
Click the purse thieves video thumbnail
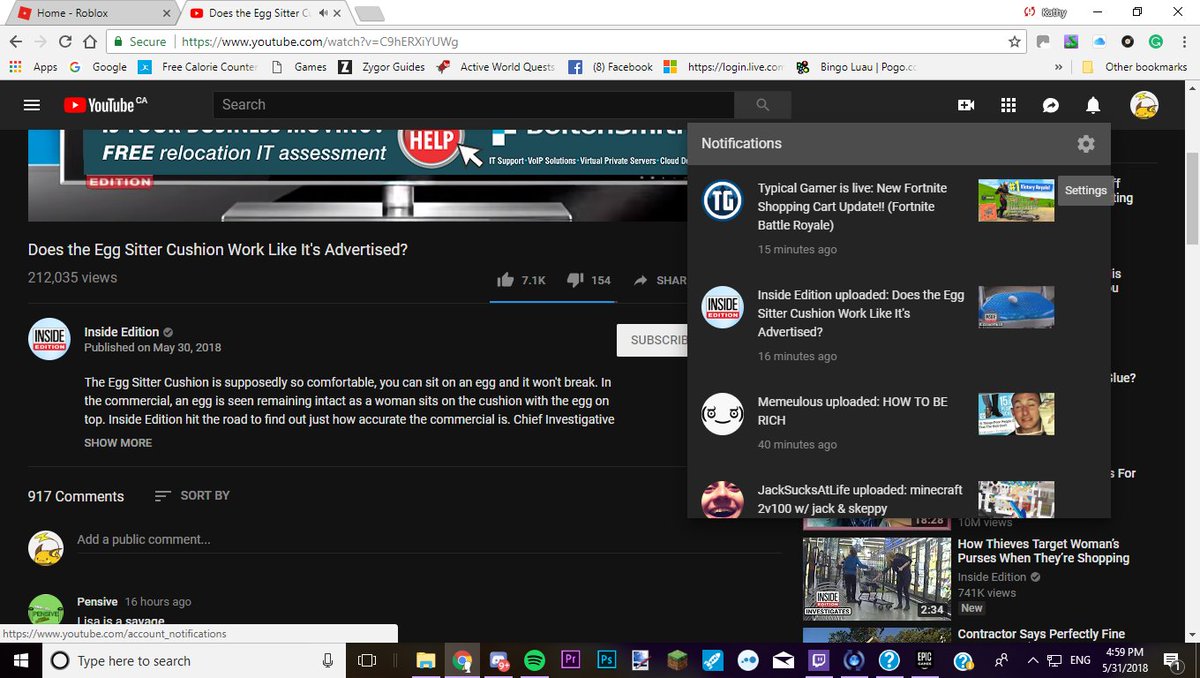pyautogui.click(x=876, y=578)
